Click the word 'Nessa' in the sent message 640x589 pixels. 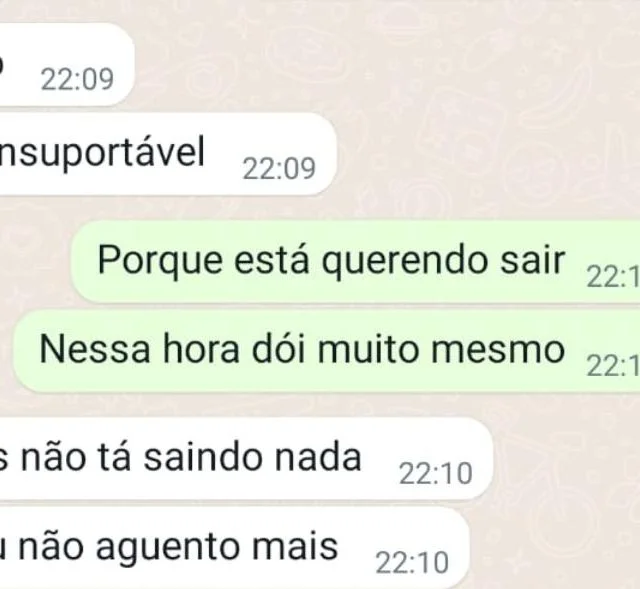(x=95, y=349)
